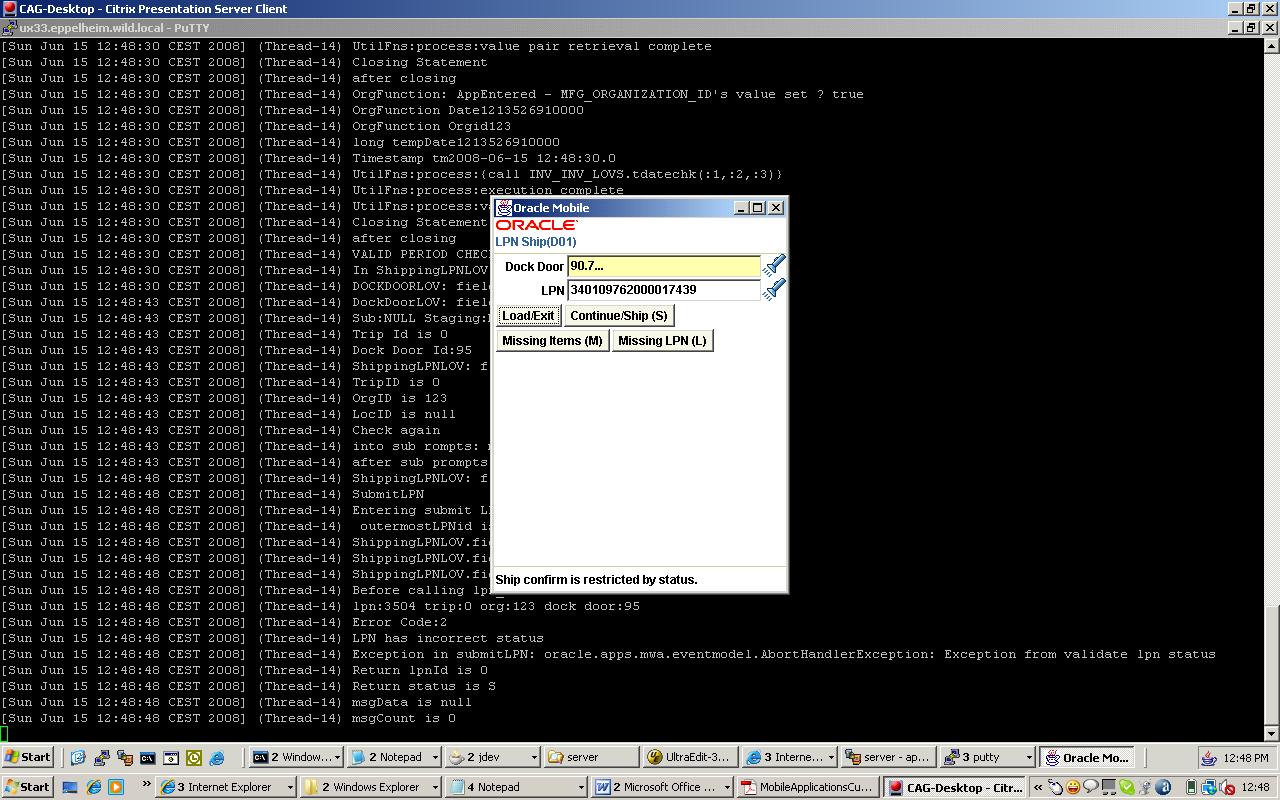Click the 'Ship confirm is restricted by status.' message

596,580
